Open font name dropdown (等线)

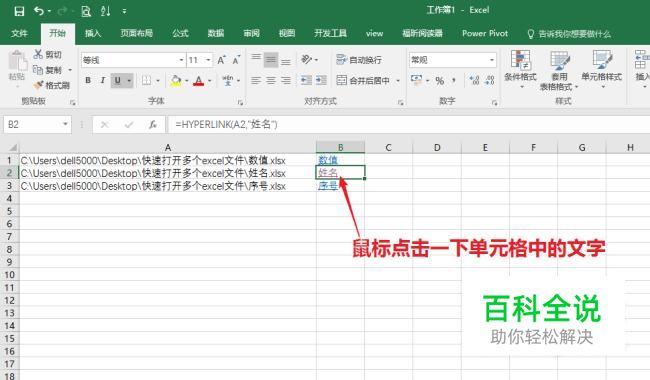point(181,61)
